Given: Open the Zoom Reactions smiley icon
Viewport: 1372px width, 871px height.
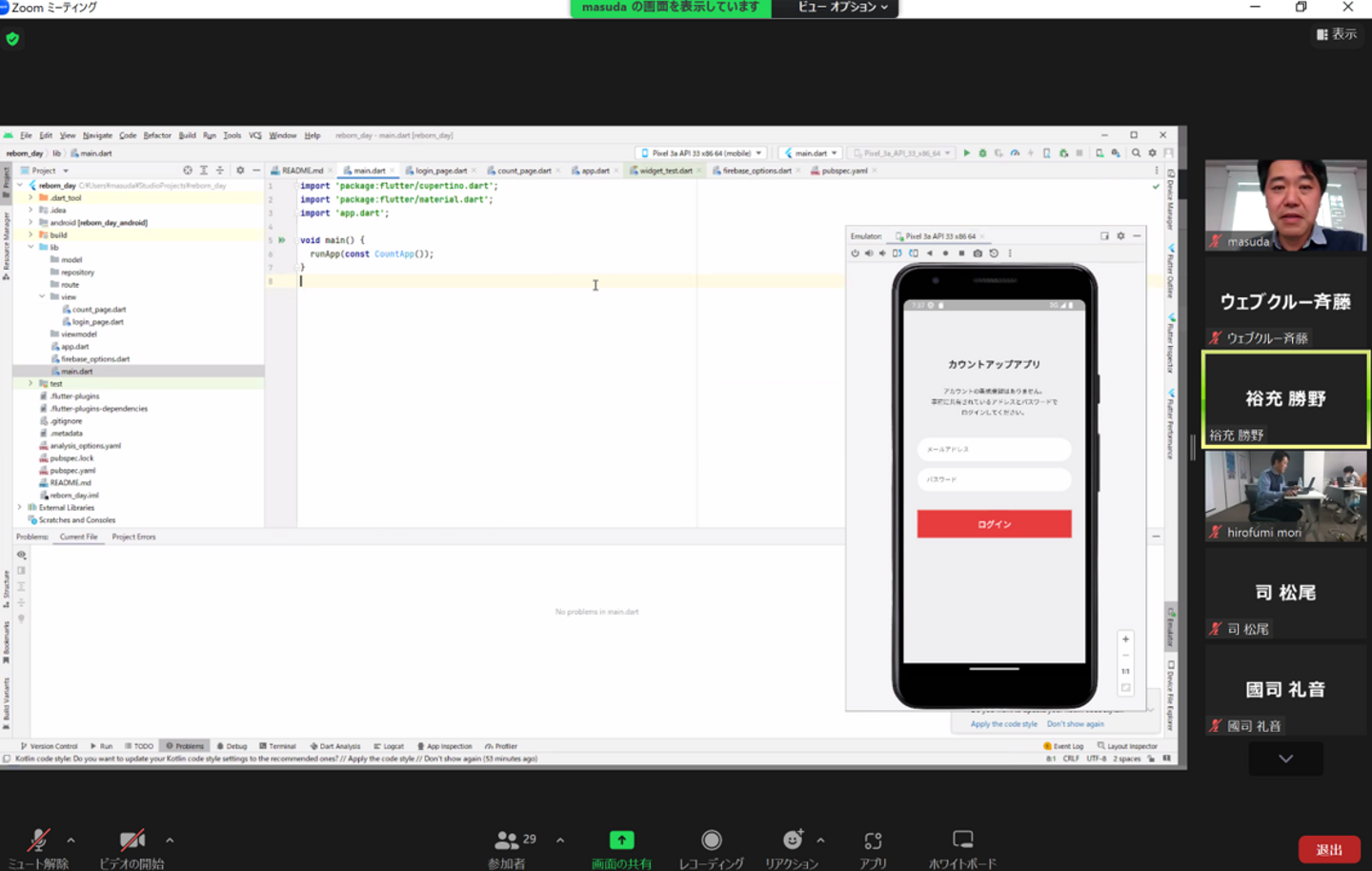Looking at the screenshot, I should point(792,841).
